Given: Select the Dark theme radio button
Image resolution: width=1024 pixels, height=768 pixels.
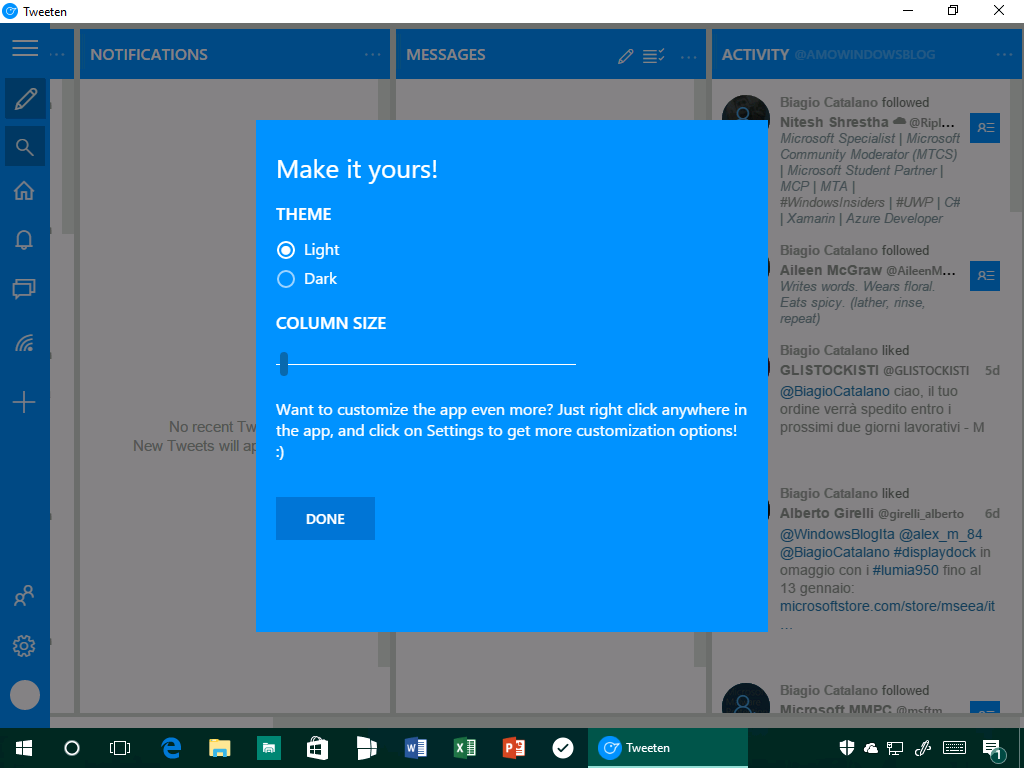Looking at the screenshot, I should click(x=286, y=279).
